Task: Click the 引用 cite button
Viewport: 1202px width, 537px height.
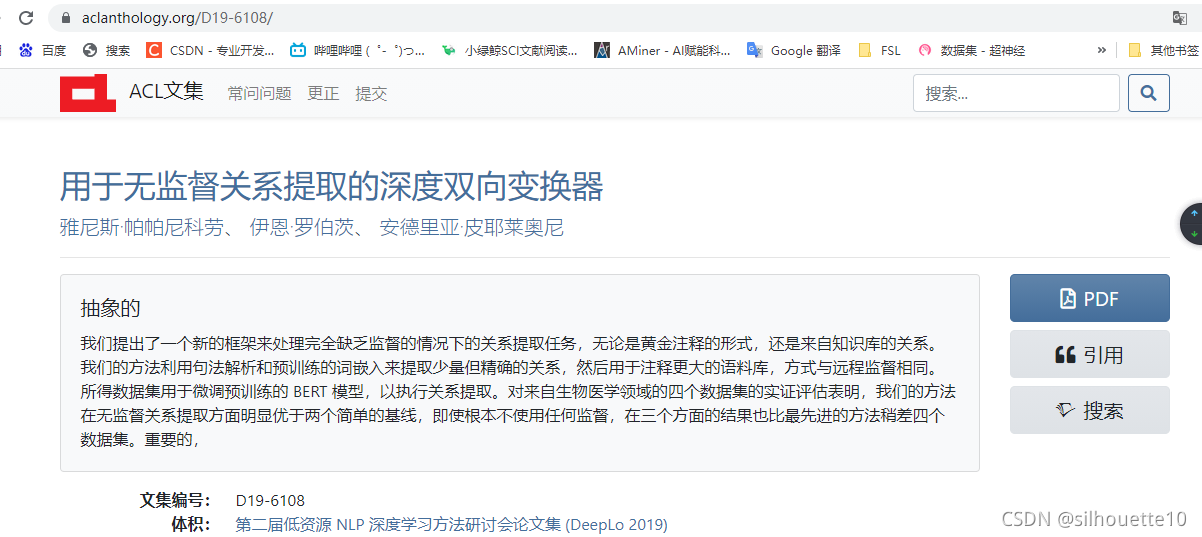Action: tap(1089, 354)
